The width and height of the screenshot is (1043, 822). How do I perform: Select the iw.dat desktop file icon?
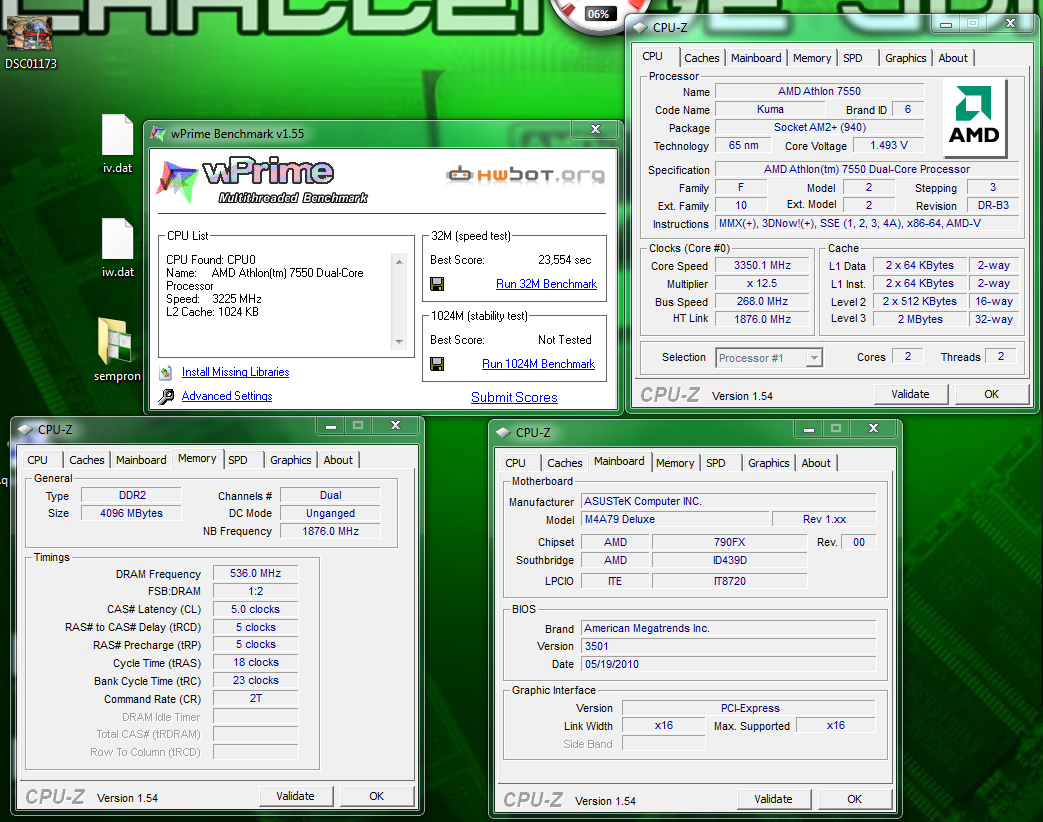(x=117, y=238)
